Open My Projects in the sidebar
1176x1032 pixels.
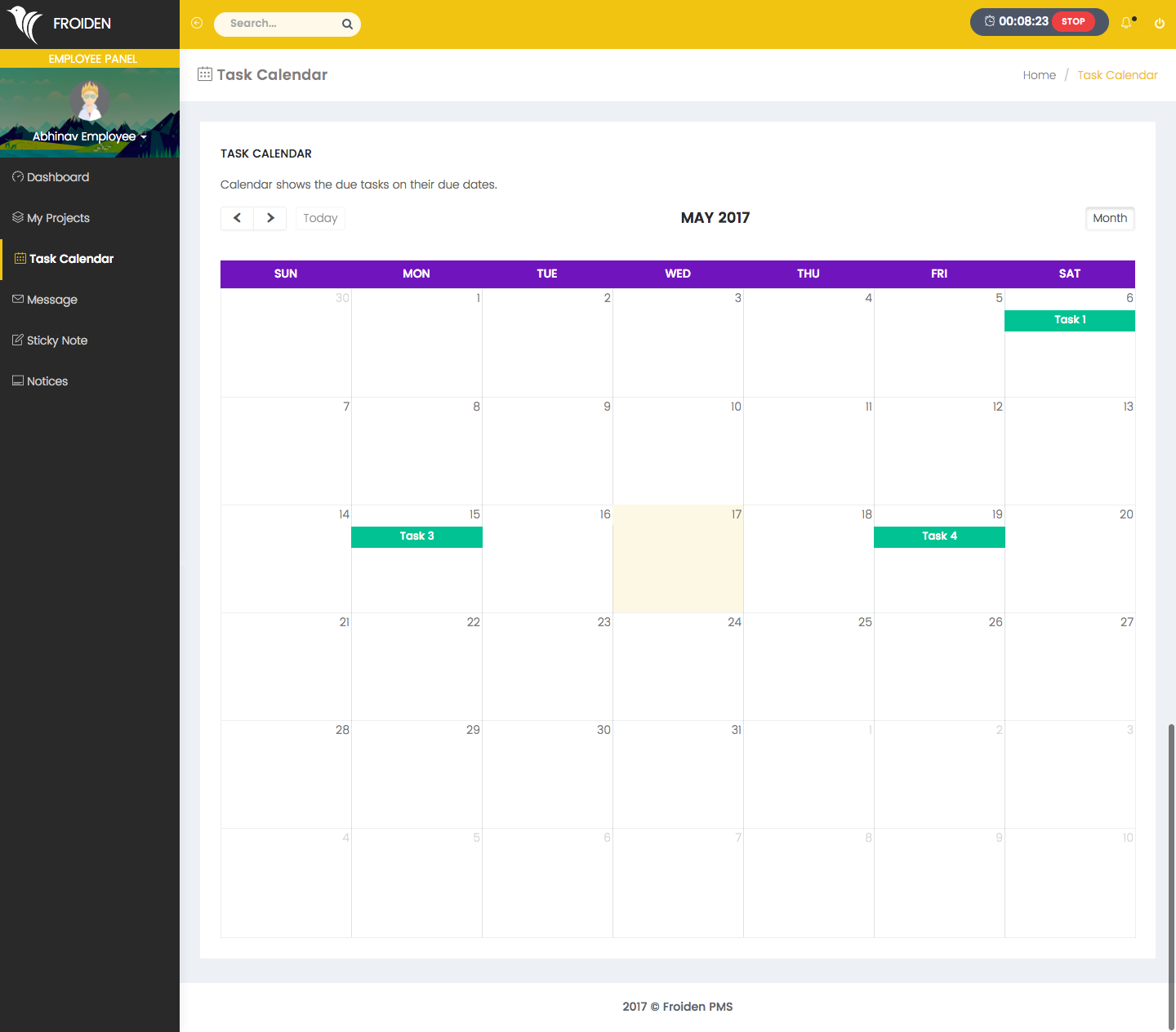[x=57, y=218]
